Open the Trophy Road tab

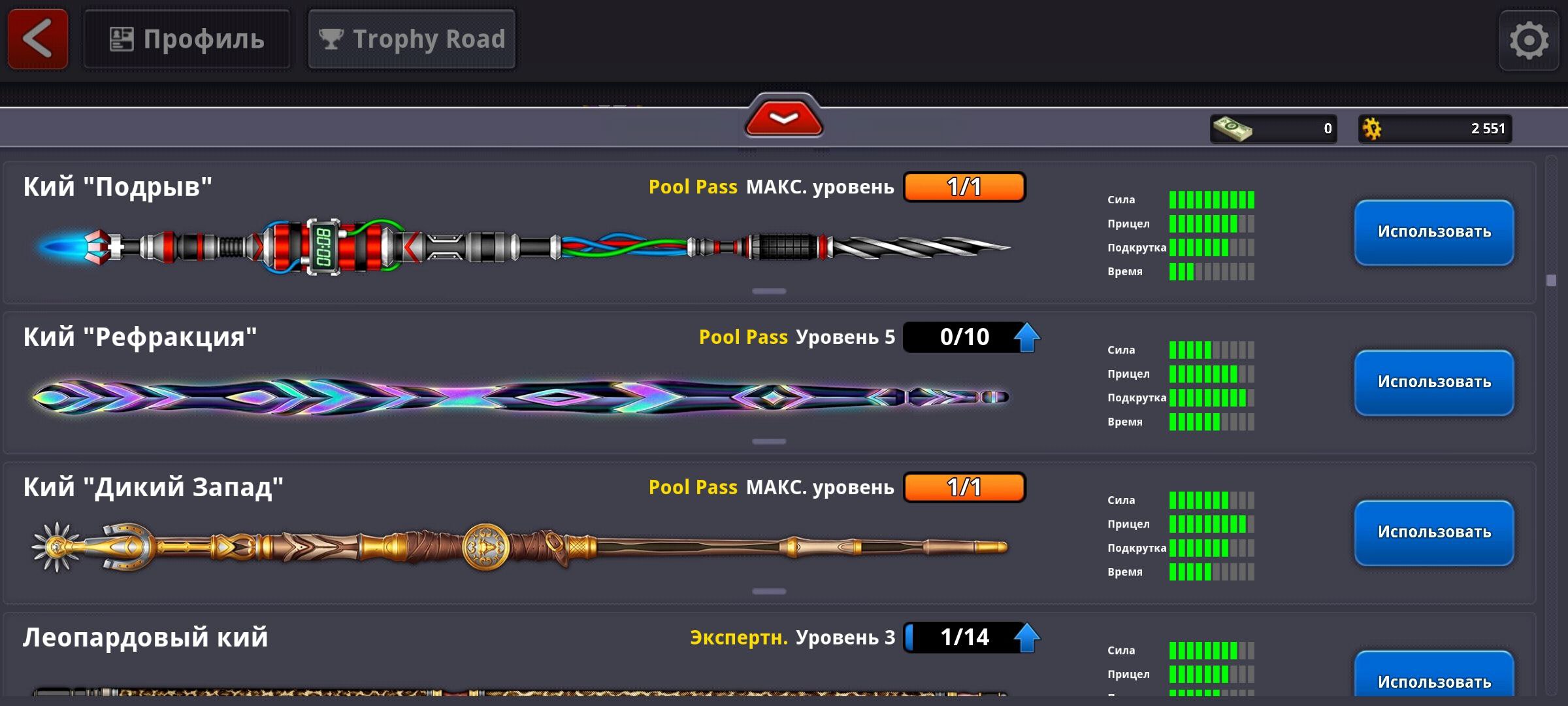[412, 39]
